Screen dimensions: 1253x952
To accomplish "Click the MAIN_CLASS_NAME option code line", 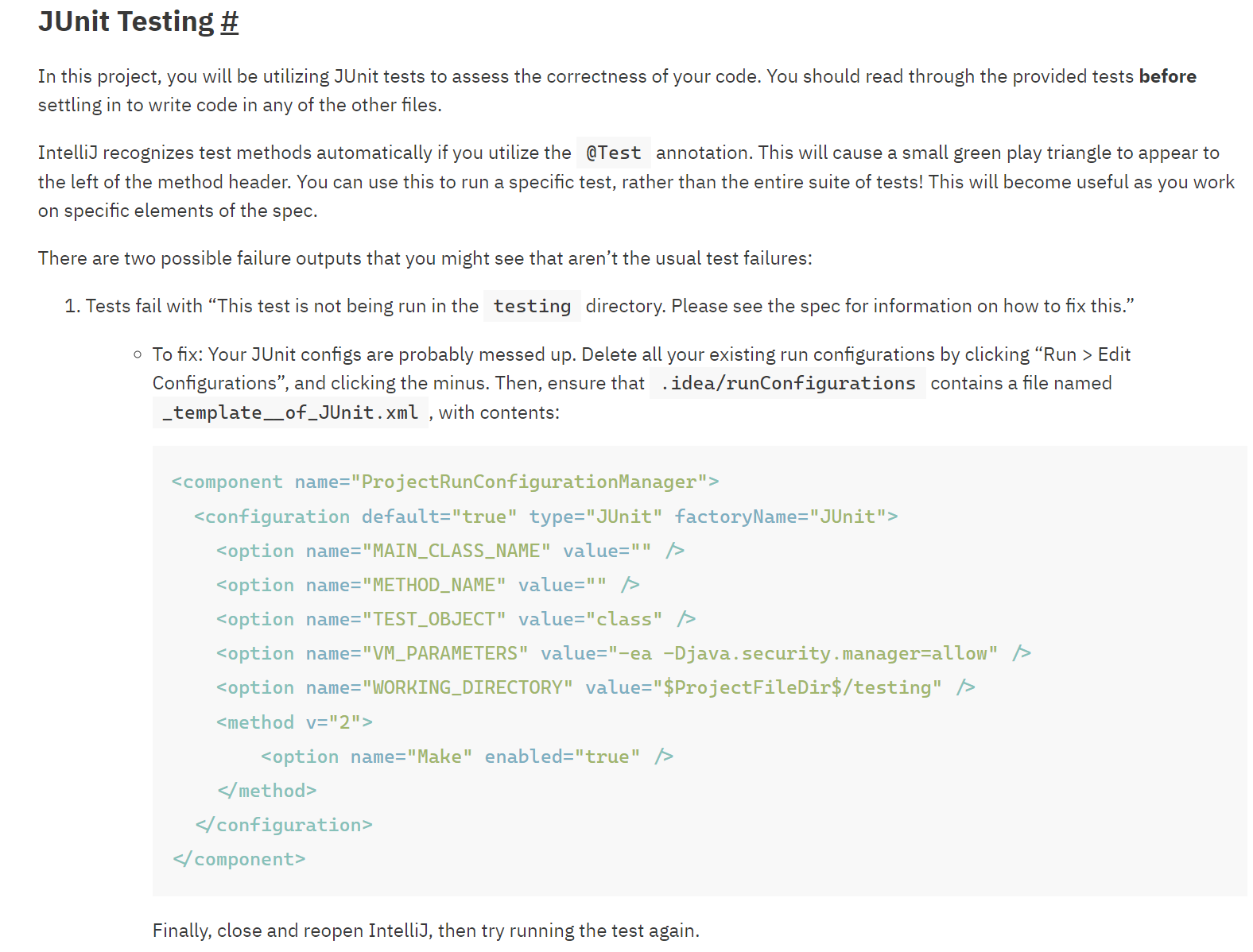I will tap(450, 551).
